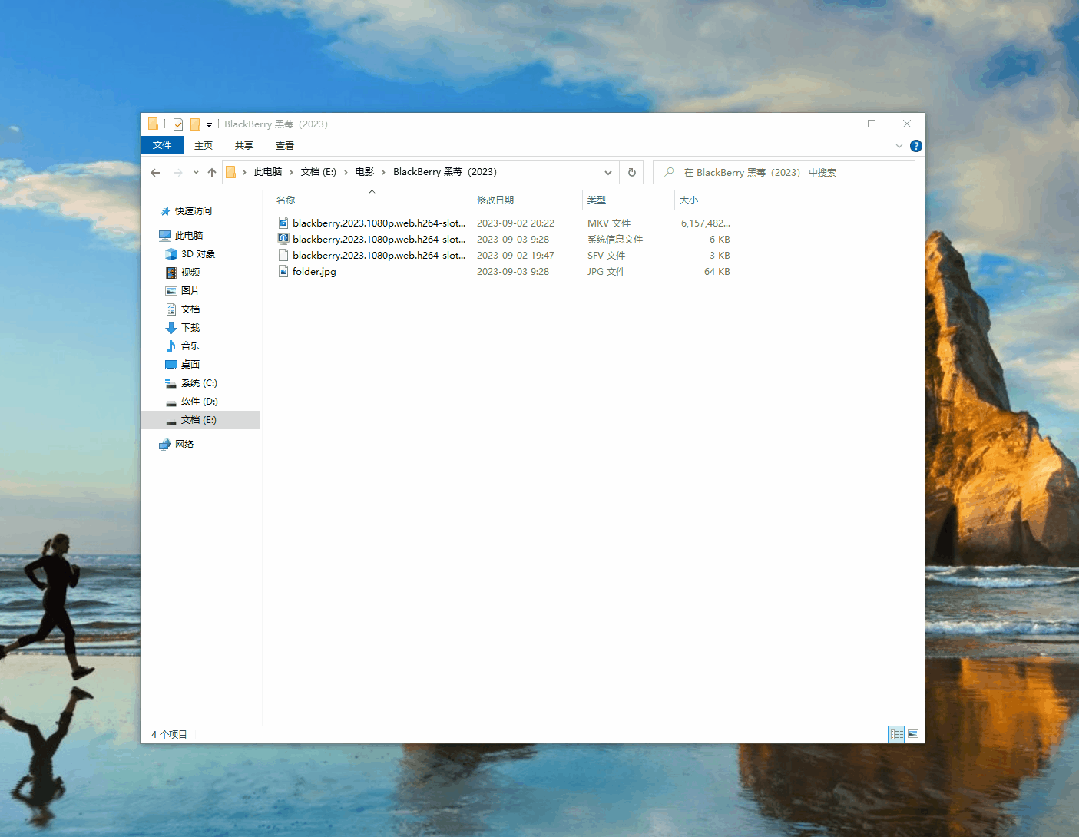1079x837 pixels.
Task: Click the 64 KB size cell
Action: point(717,271)
